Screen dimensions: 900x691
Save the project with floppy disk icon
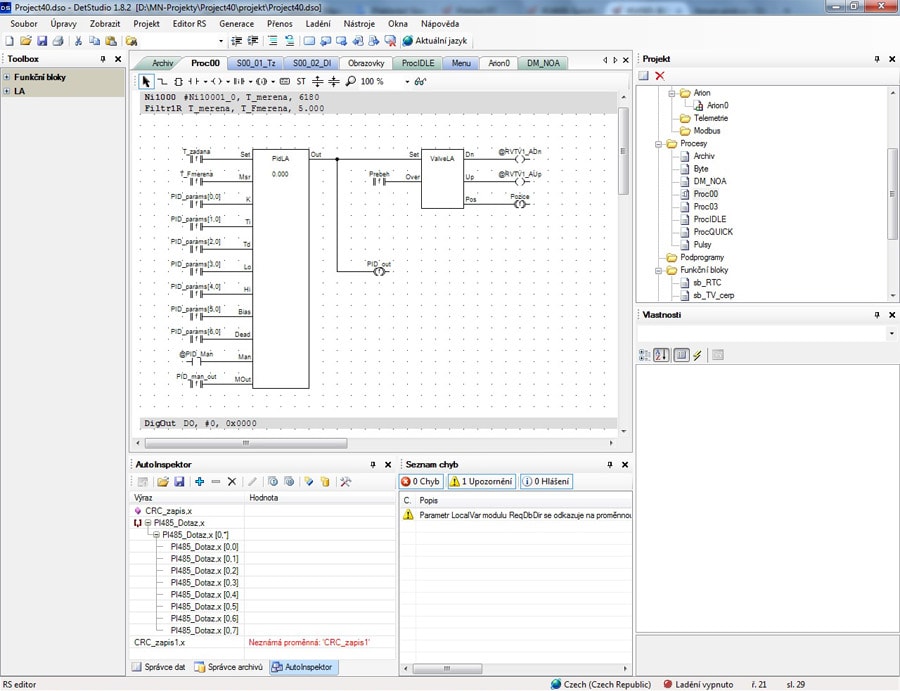coord(42,41)
